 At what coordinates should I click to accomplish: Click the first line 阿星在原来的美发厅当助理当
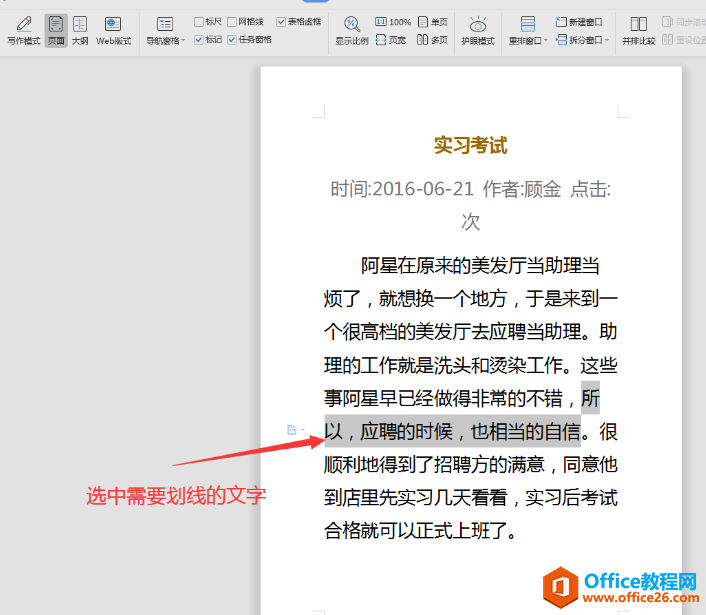pyautogui.click(x=480, y=266)
